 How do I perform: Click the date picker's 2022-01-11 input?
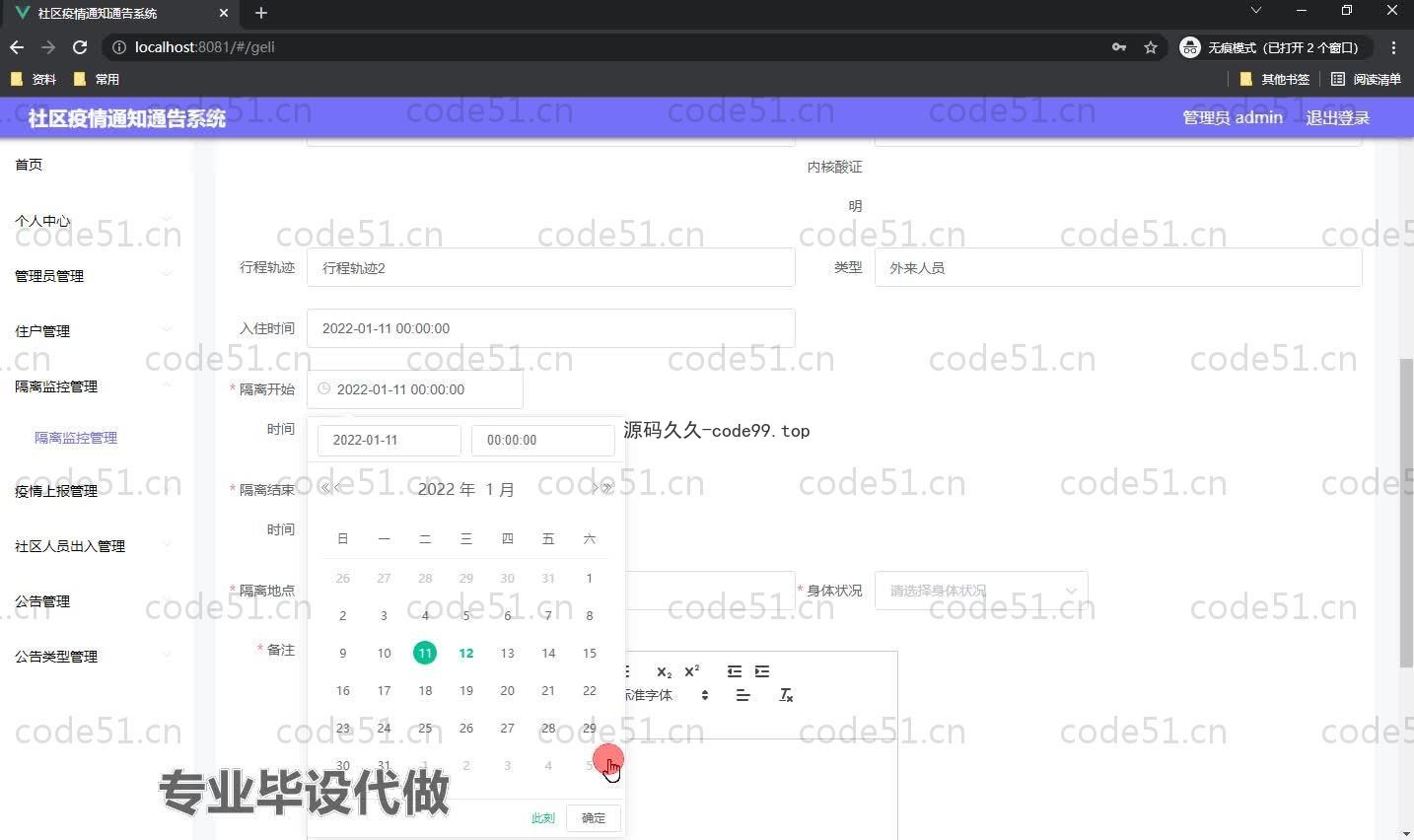389,440
